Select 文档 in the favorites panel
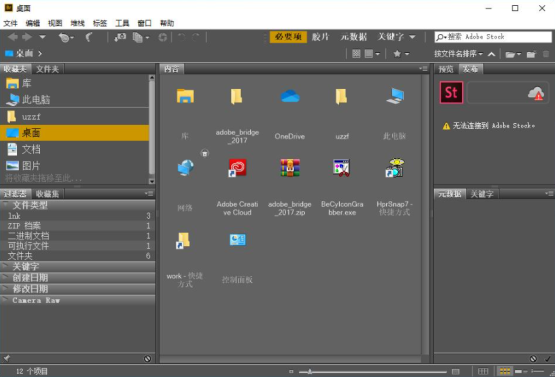This screenshot has width=555, height=377. point(74,149)
